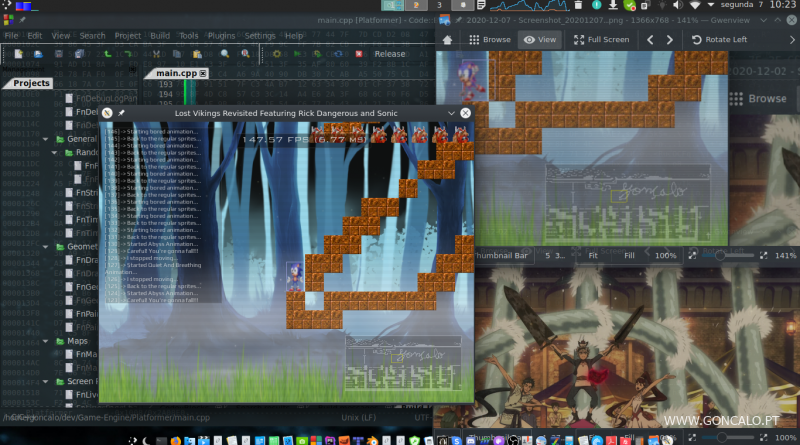Go to the next image in Gwenview
800x445 pixels.
click(x=670, y=40)
